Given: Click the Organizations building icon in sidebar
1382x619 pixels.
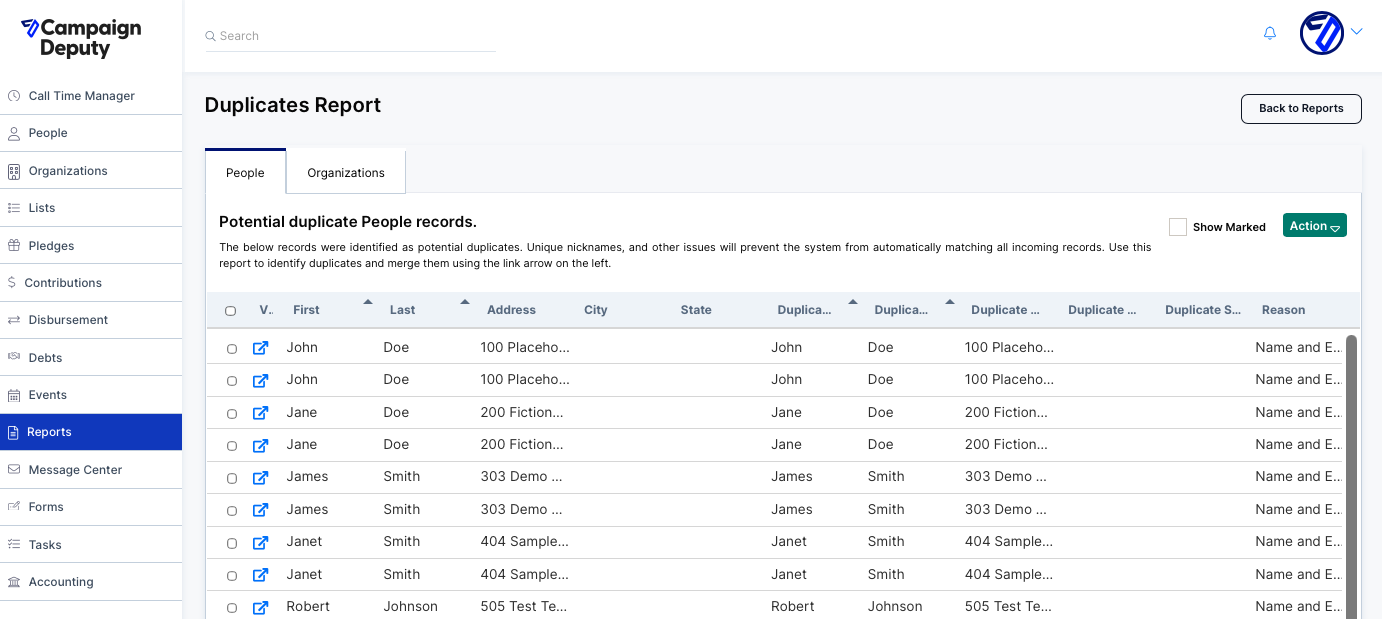Looking at the screenshot, I should 14,171.
